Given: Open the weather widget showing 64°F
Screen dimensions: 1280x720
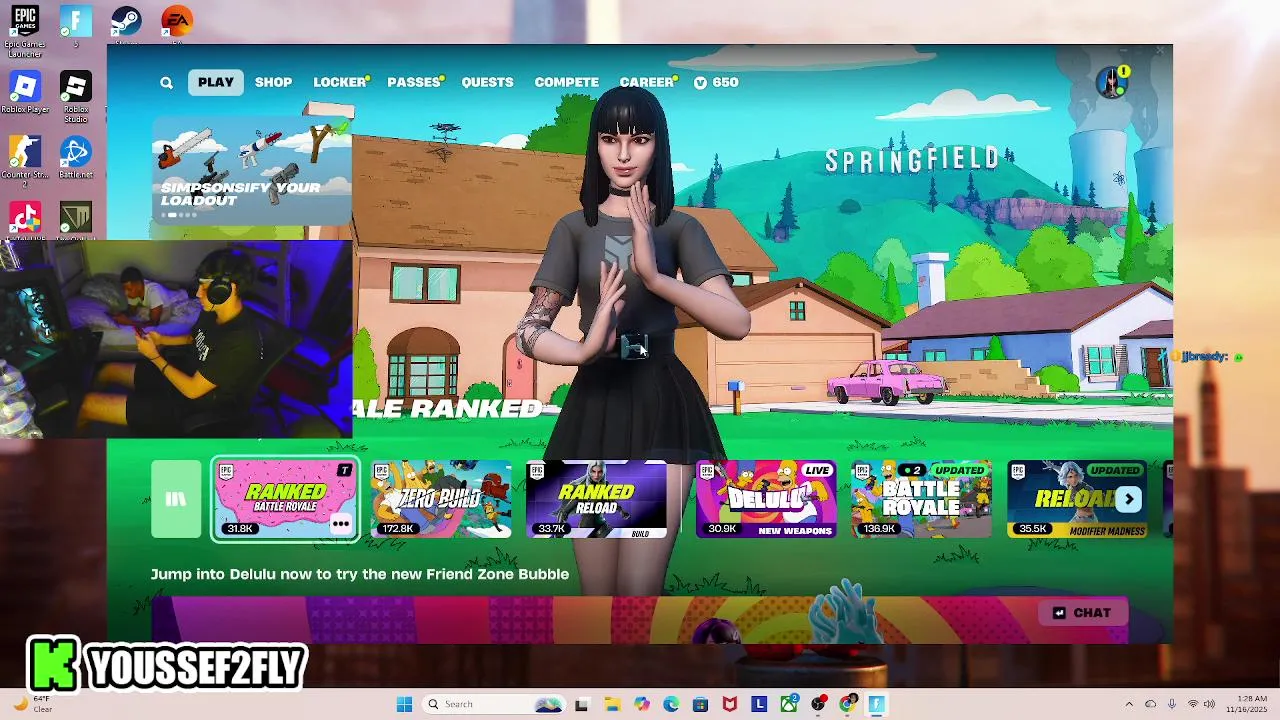Looking at the screenshot, I should click(x=33, y=704).
